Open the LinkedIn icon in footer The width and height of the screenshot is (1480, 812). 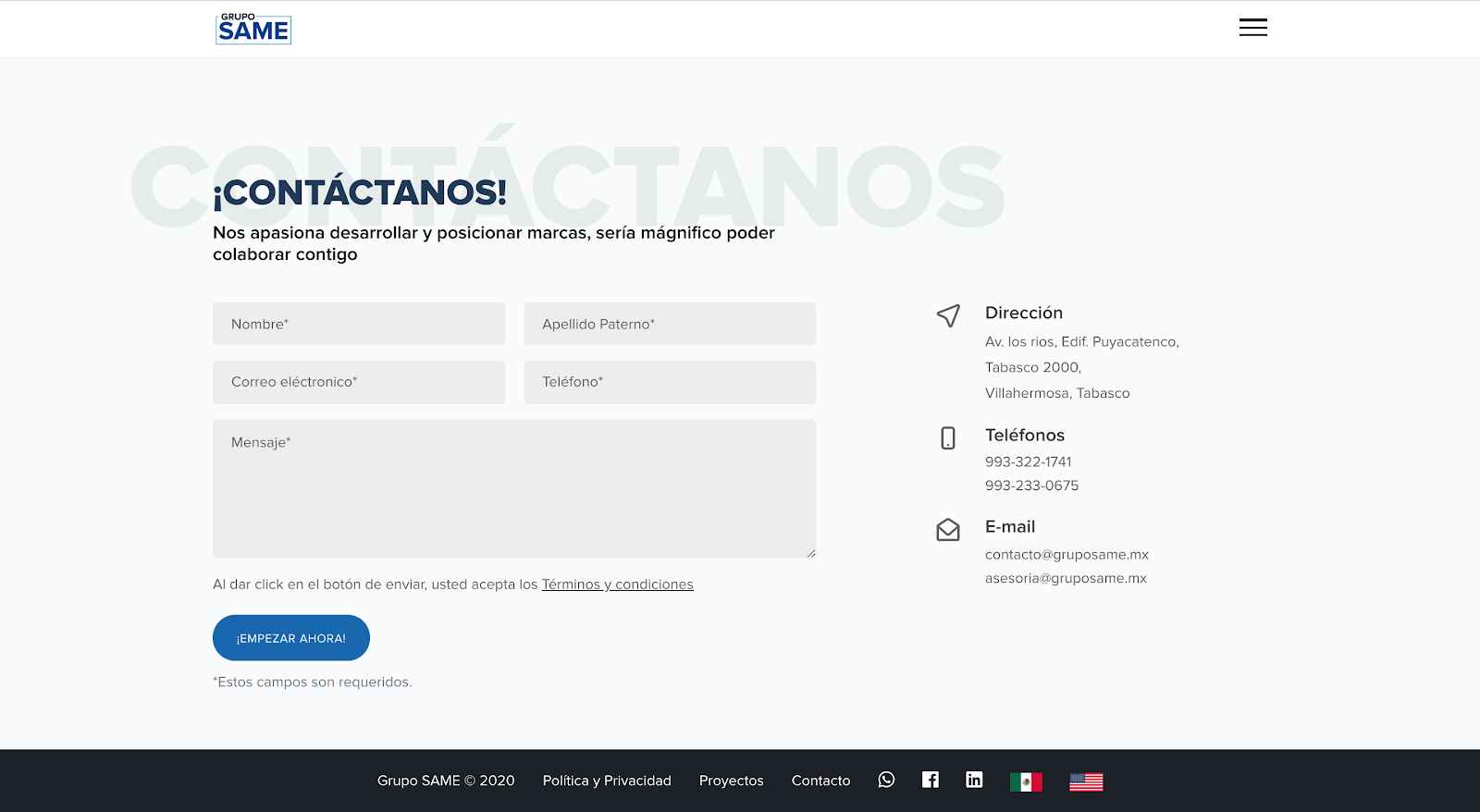(974, 780)
